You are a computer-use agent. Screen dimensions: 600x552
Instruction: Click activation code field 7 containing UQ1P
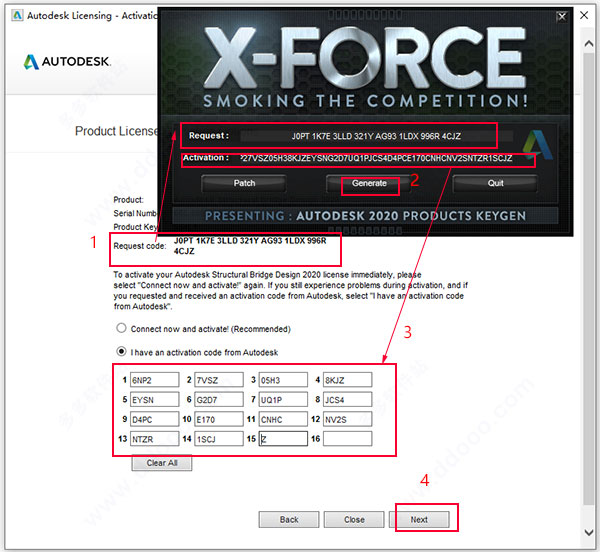[283, 399]
